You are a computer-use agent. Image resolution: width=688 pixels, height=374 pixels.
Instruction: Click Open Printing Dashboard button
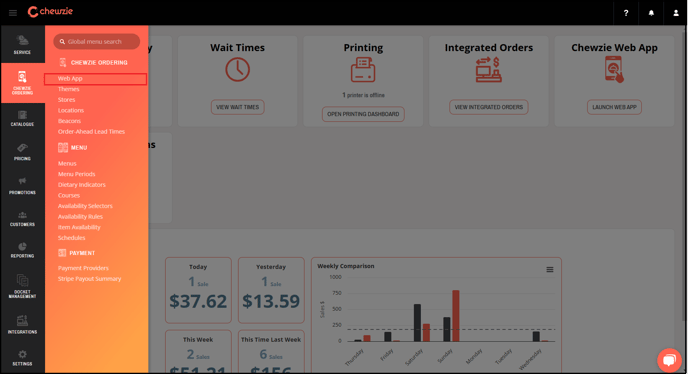(x=363, y=114)
